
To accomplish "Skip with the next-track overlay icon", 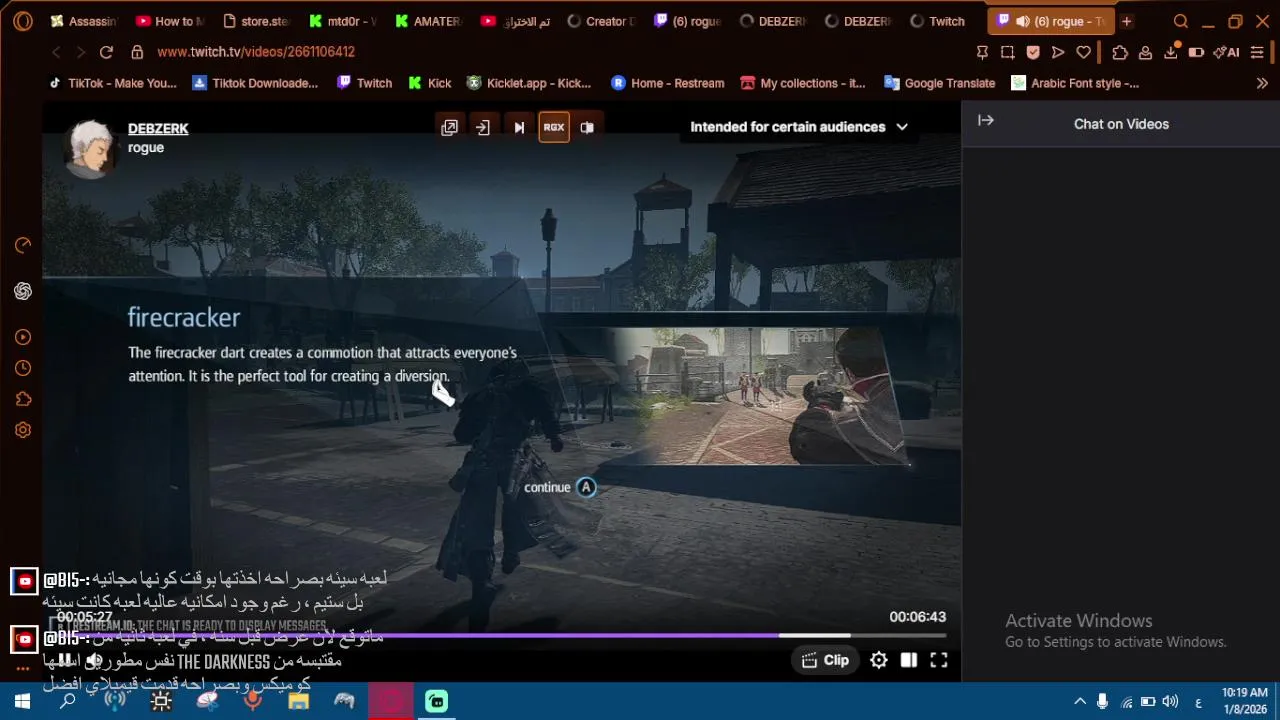I will 519,127.
